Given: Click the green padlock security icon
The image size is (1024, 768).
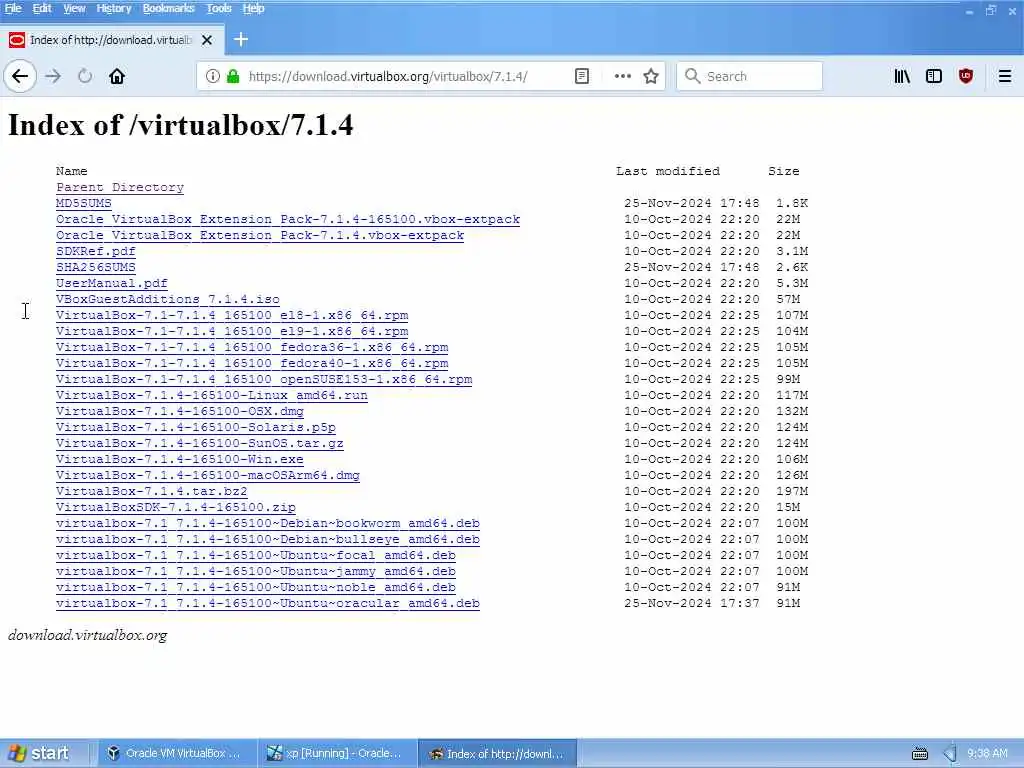Looking at the screenshot, I should pos(232,76).
